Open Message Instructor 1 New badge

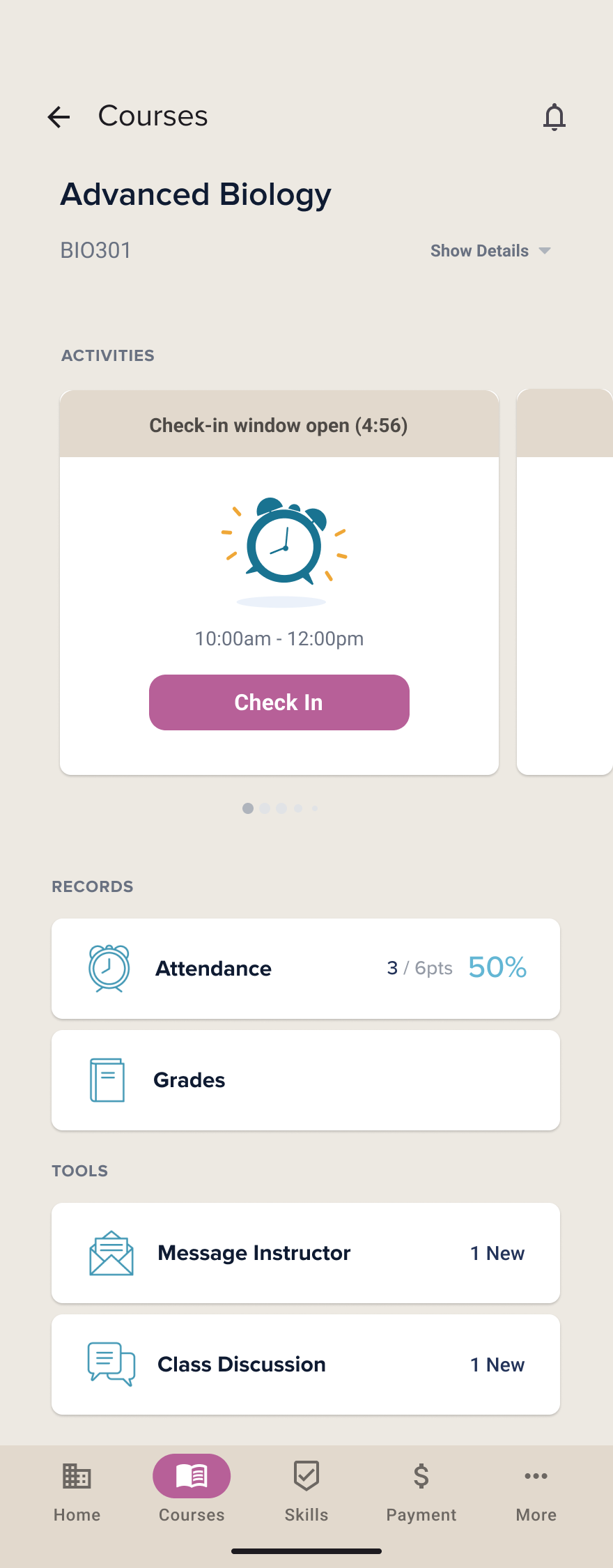(497, 1253)
